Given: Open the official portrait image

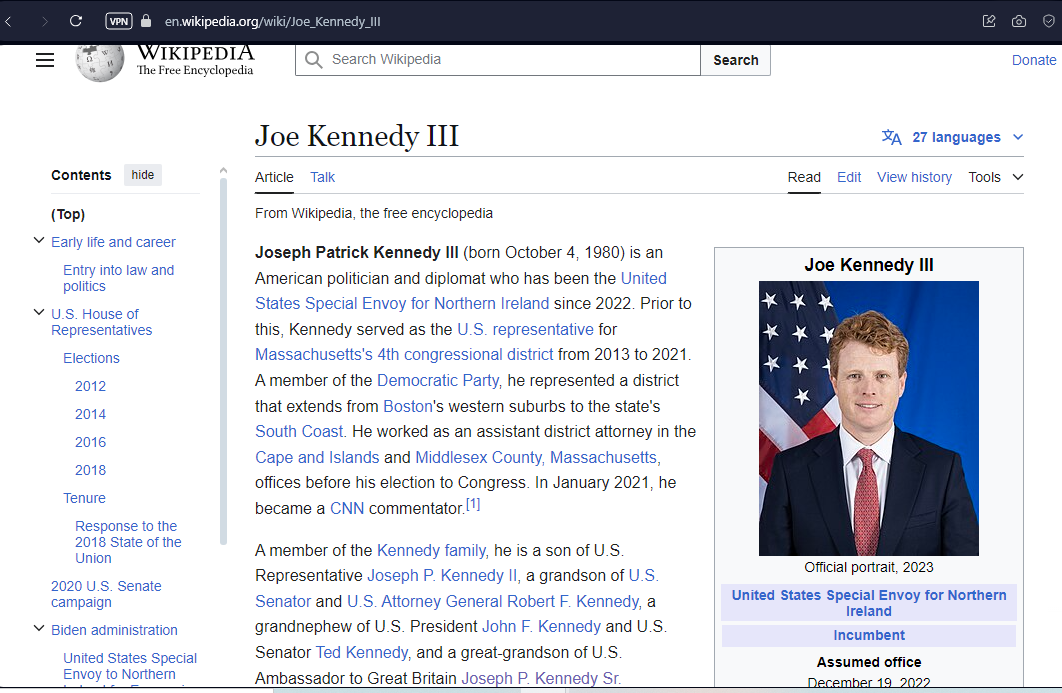Looking at the screenshot, I should (868, 418).
